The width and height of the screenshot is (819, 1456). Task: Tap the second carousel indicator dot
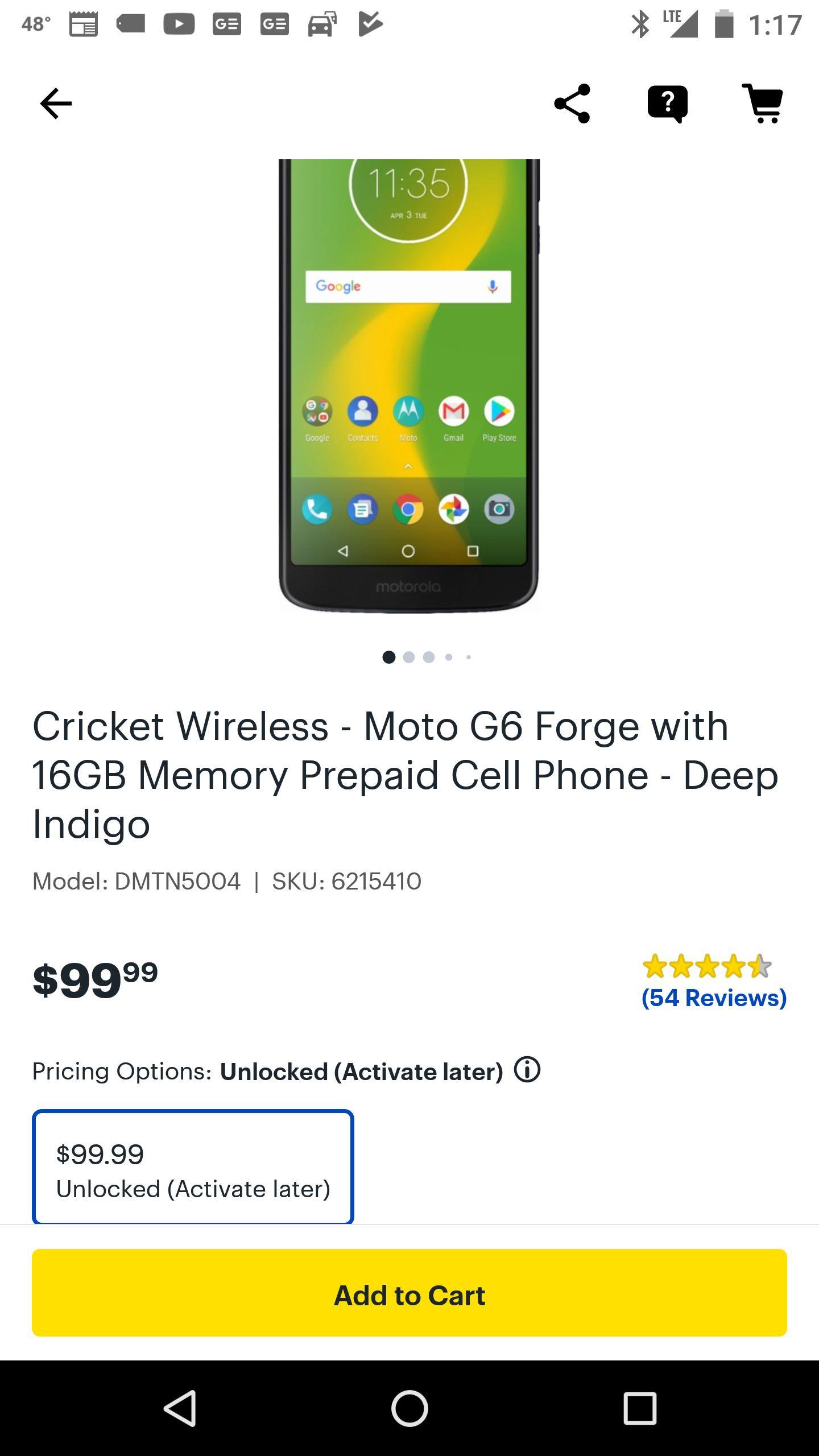pos(409,657)
